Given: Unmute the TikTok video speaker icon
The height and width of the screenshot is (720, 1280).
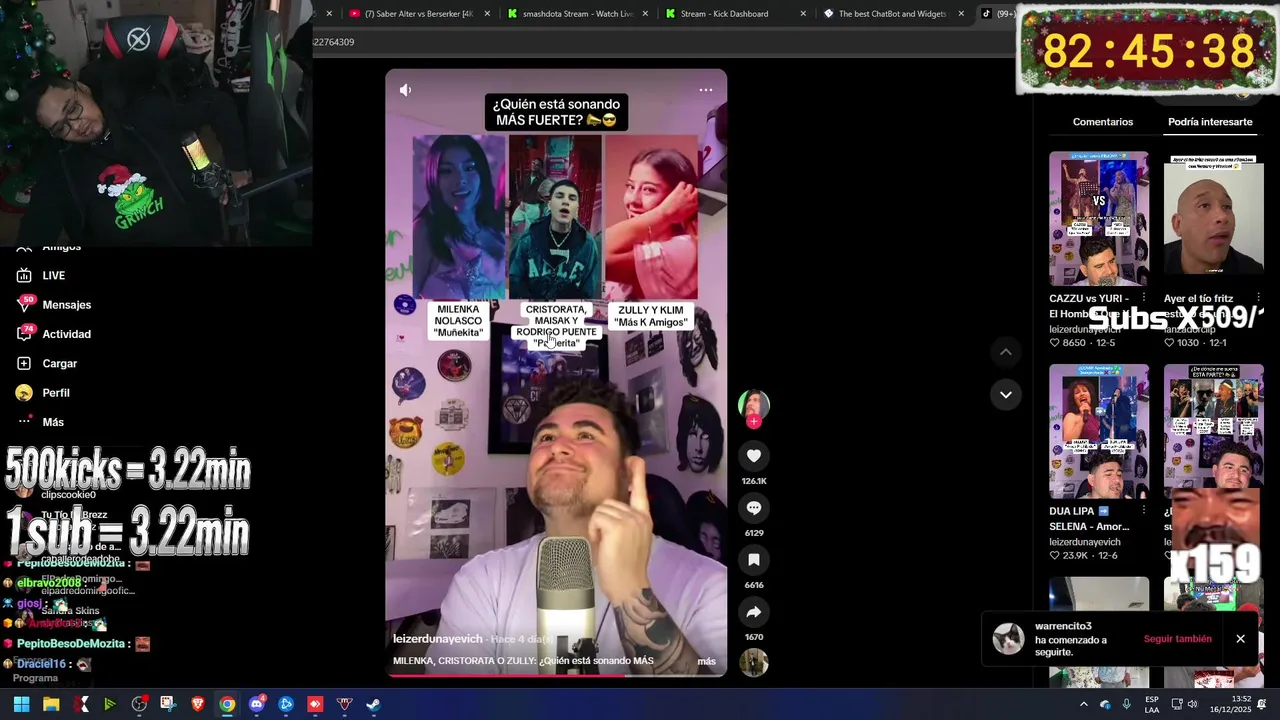Looking at the screenshot, I should (405, 90).
